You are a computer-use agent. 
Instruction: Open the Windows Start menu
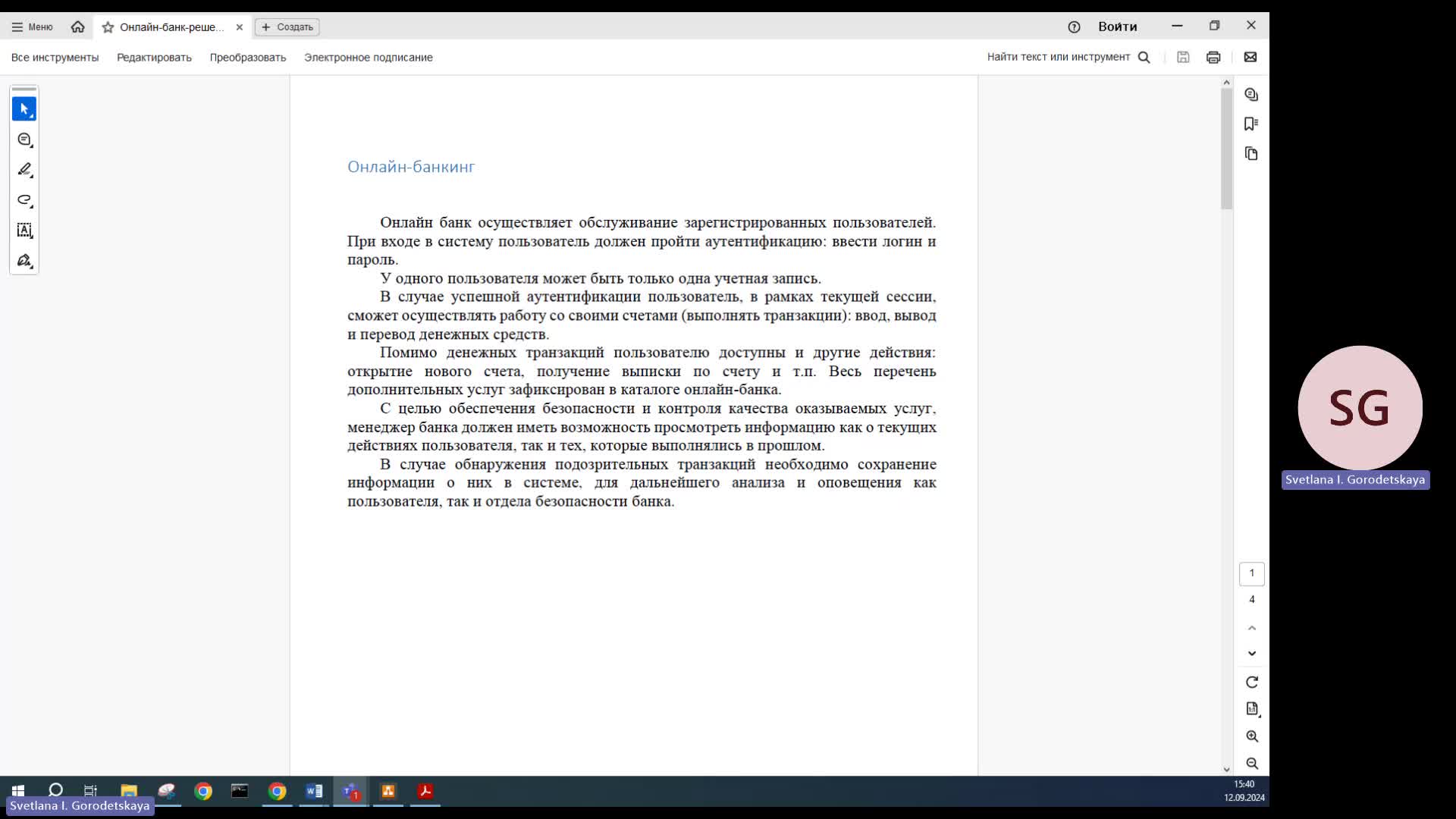[18, 791]
